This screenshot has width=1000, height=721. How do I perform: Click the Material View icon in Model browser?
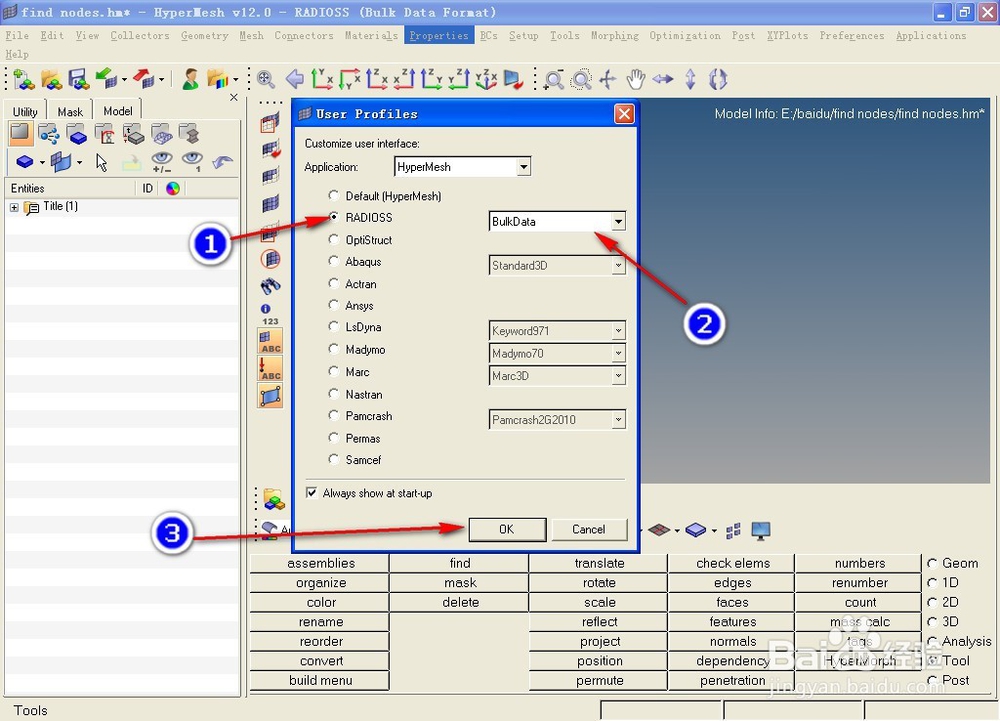coord(104,135)
